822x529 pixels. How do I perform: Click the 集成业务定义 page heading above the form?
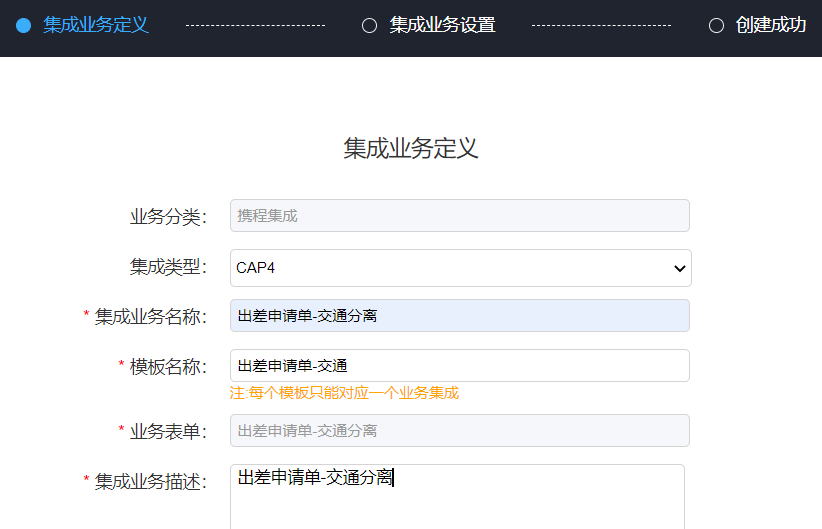click(x=411, y=149)
